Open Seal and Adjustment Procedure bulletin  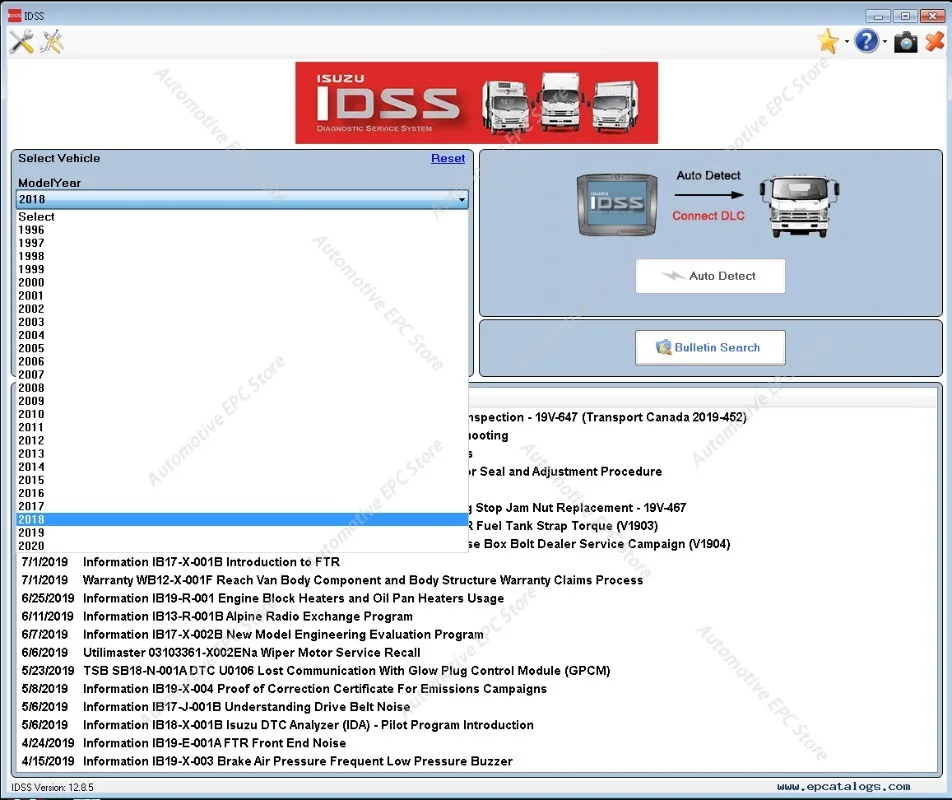pyautogui.click(x=565, y=472)
